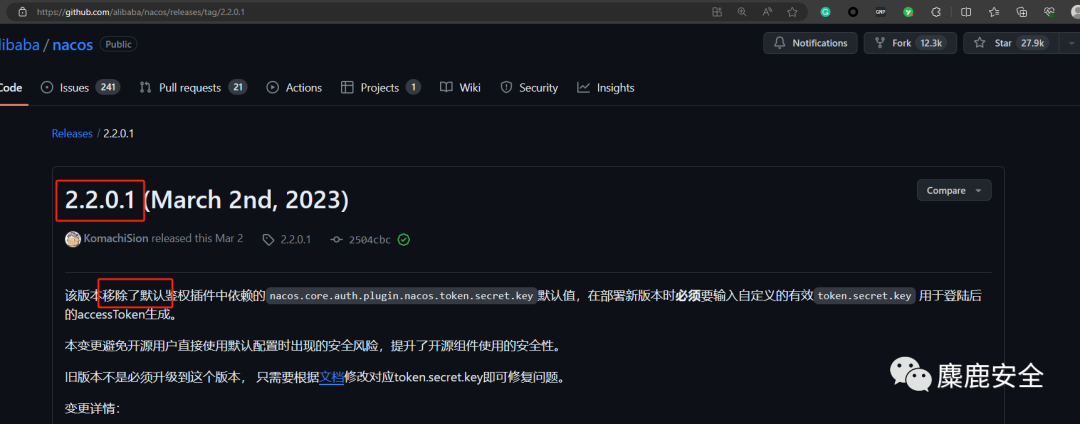Viewport: 1080px width, 424px height.
Task: Open the 2.2.0.1 tag link
Action: coord(287,240)
